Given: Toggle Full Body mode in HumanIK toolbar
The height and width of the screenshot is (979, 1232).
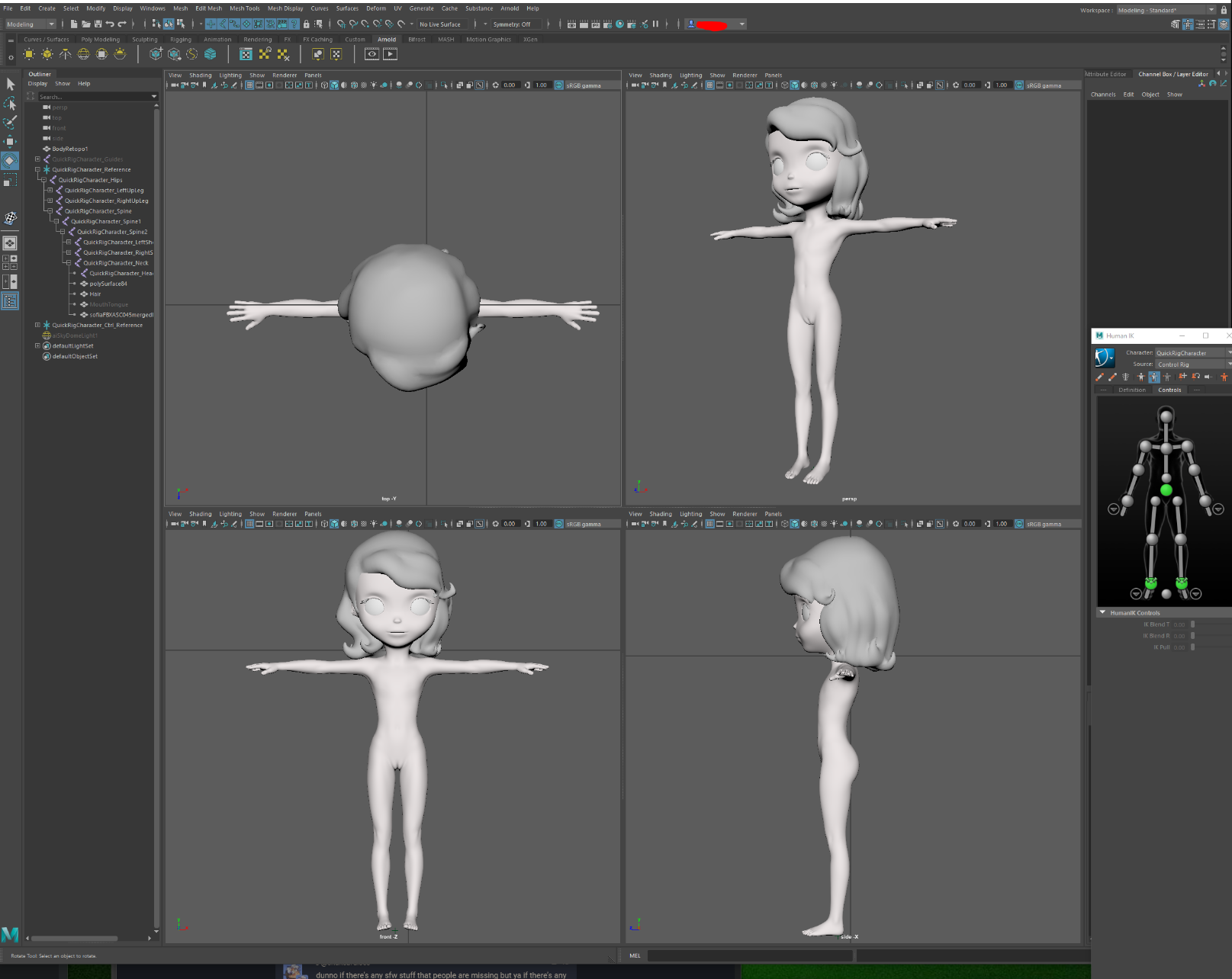Looking at the screenshot, I should (x=1140, y=377).
